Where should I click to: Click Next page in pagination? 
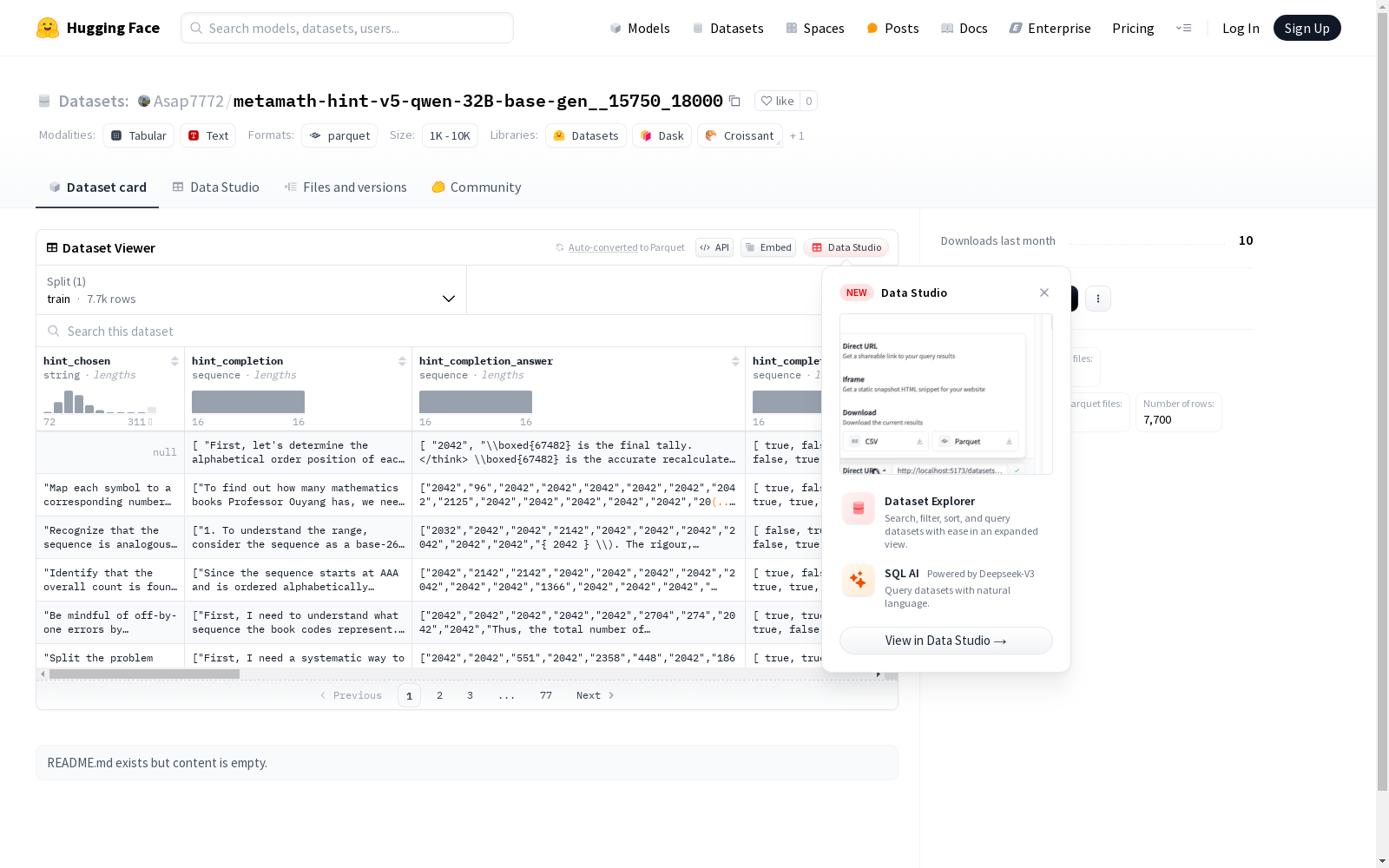coord(596,695)
